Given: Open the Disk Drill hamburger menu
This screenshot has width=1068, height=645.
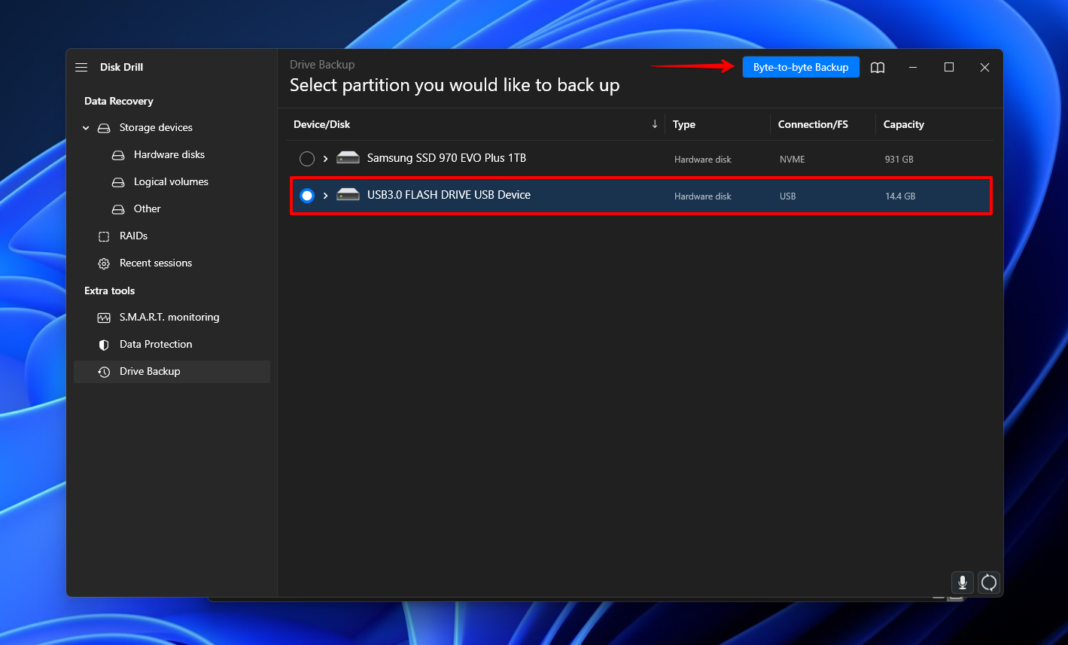Looking at the screenshot, I should (81, 67).
